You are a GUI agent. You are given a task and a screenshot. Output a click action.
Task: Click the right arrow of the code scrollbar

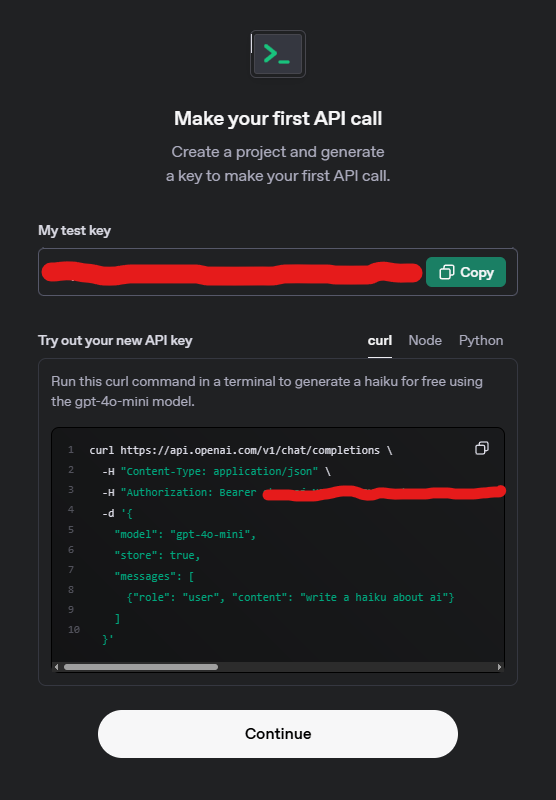click(x=499, y=667)
